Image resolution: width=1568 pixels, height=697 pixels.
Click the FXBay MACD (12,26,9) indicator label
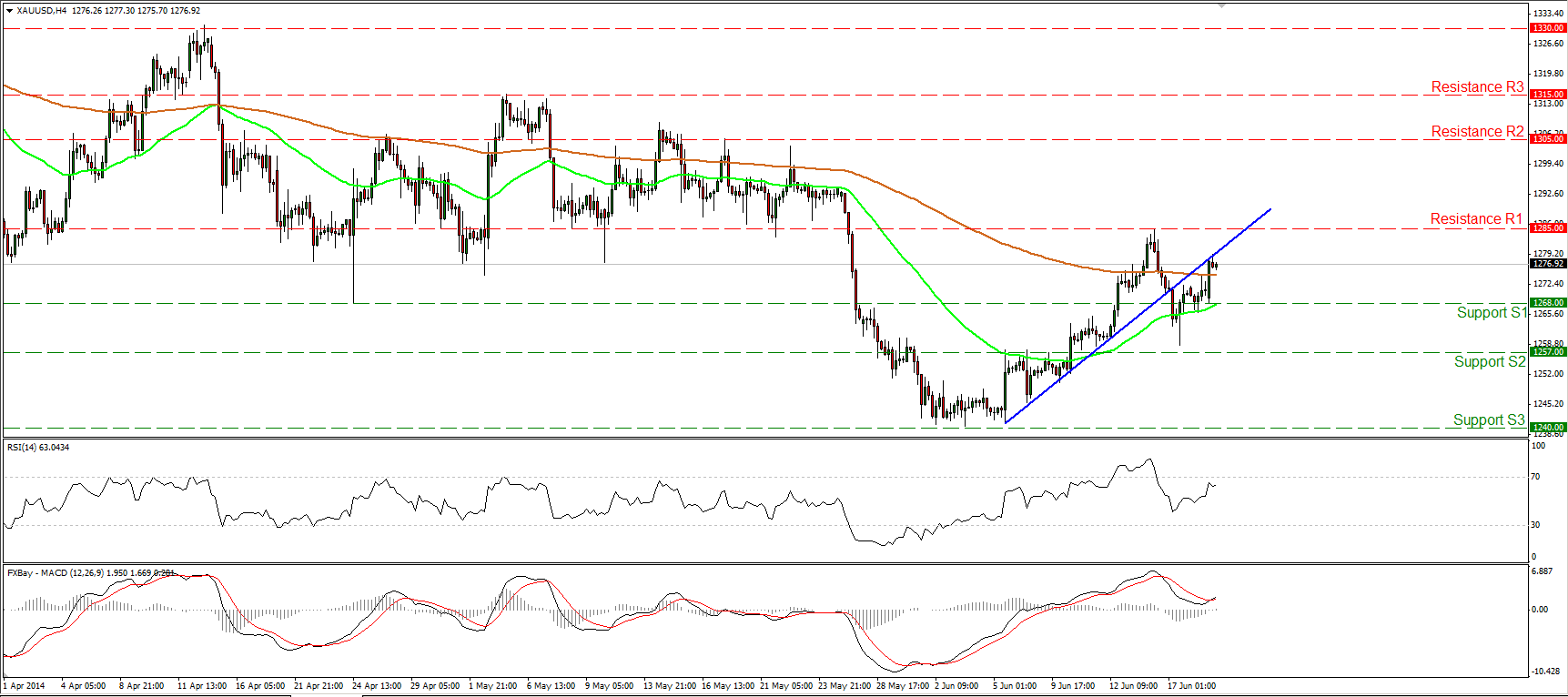(91, 572)
